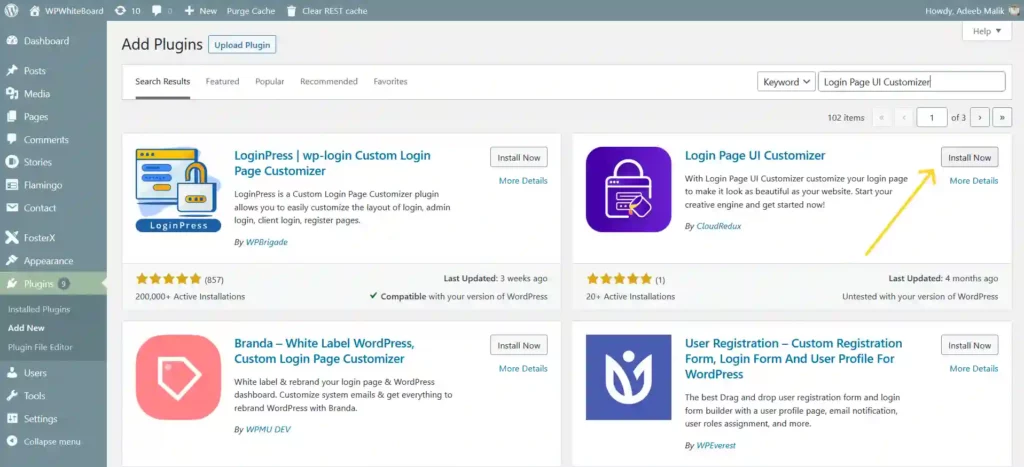Click the Plugins update count badge 9
This screenshot has height=467, width=1024.
(x=63, y=283)
